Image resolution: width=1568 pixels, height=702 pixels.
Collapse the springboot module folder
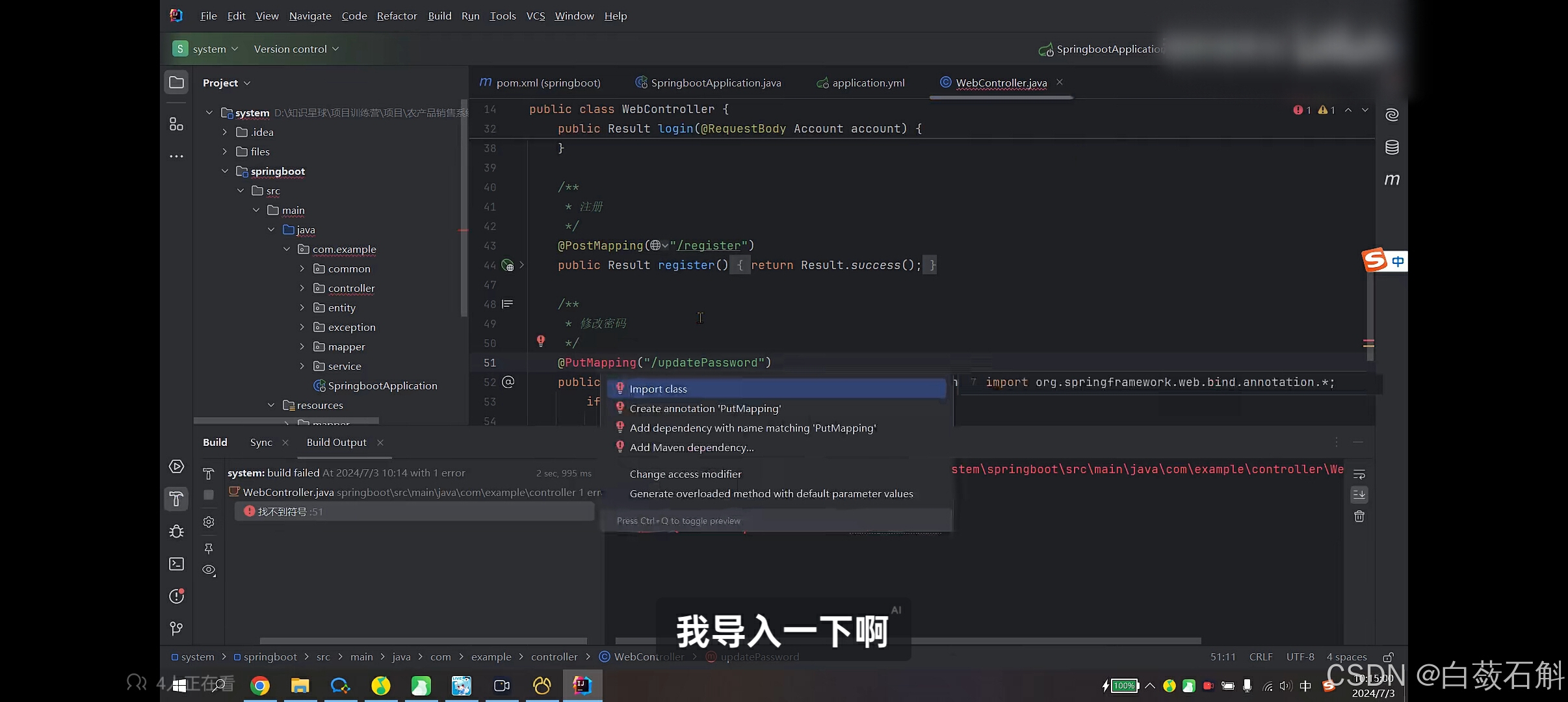click(x=224, y=171)
